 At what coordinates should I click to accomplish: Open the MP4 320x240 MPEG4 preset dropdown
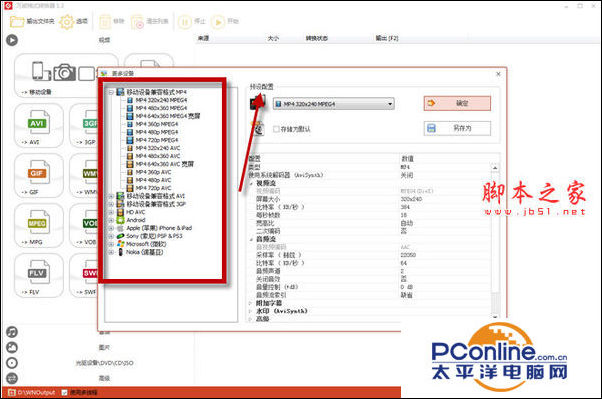tap(333, 104)
